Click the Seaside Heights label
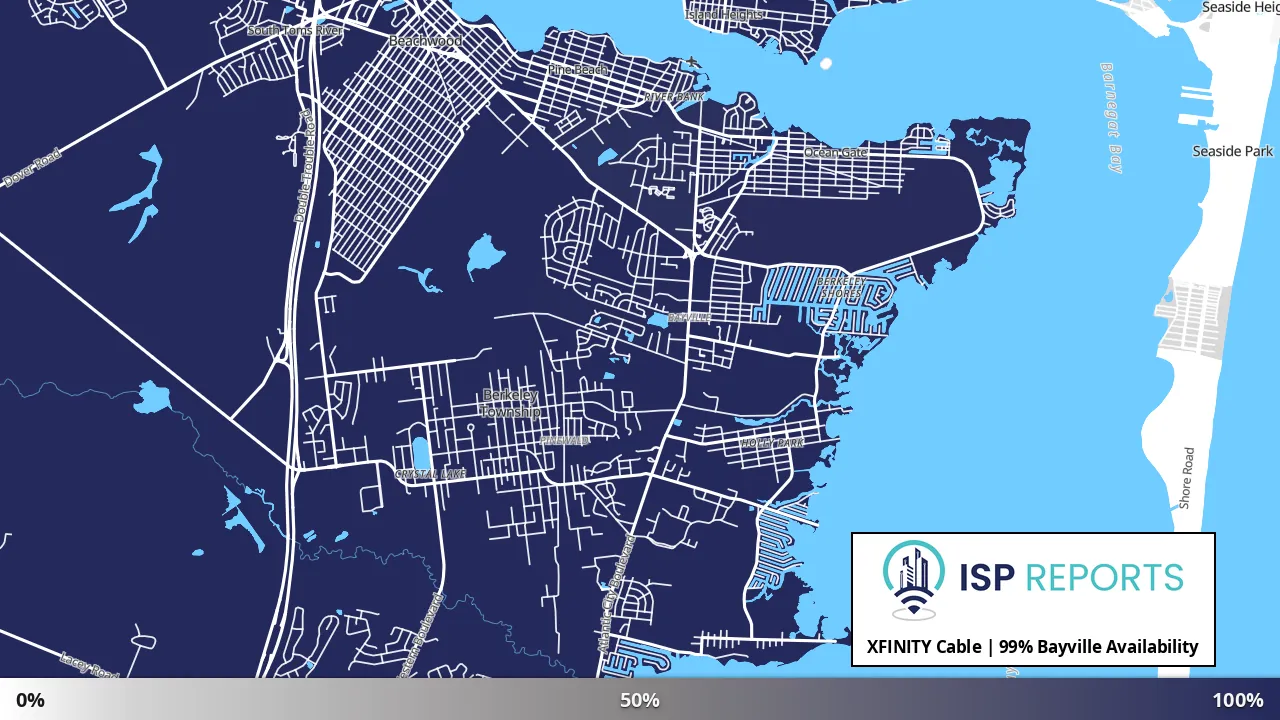Viewport: 1280px width, 720px height. [x=1240, y=7]
